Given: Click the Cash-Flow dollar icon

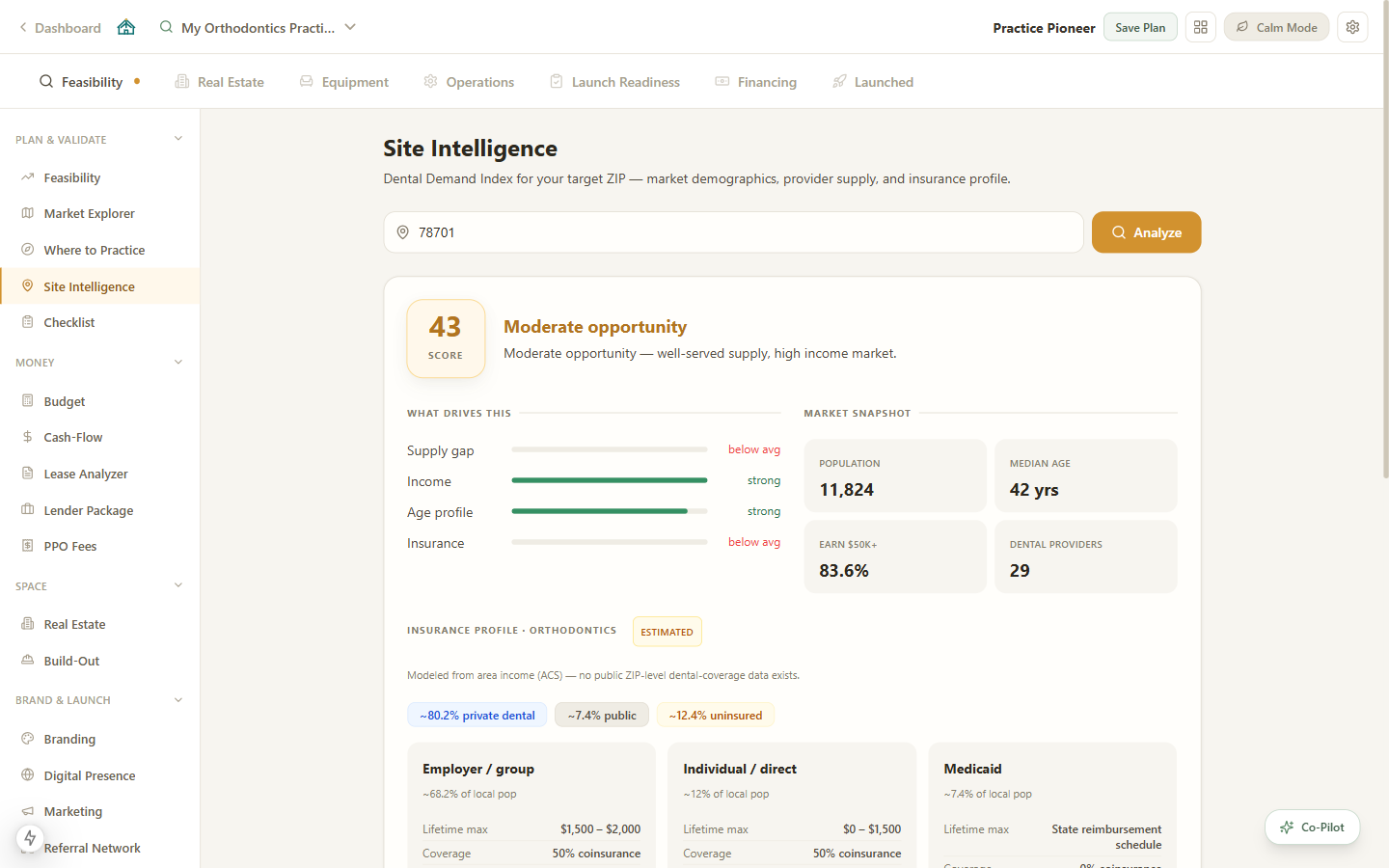Looking at the screenshot, I should coord(28,437).
